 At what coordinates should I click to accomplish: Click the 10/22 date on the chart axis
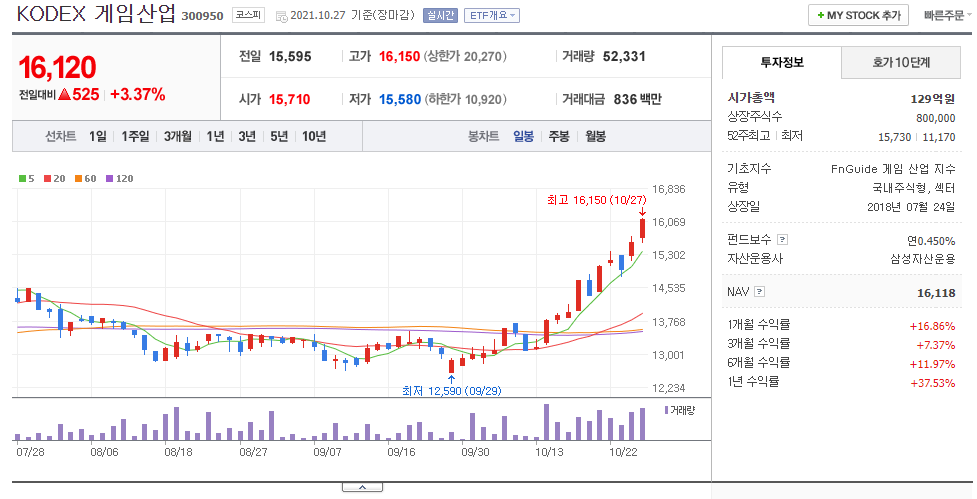(623, 452)
